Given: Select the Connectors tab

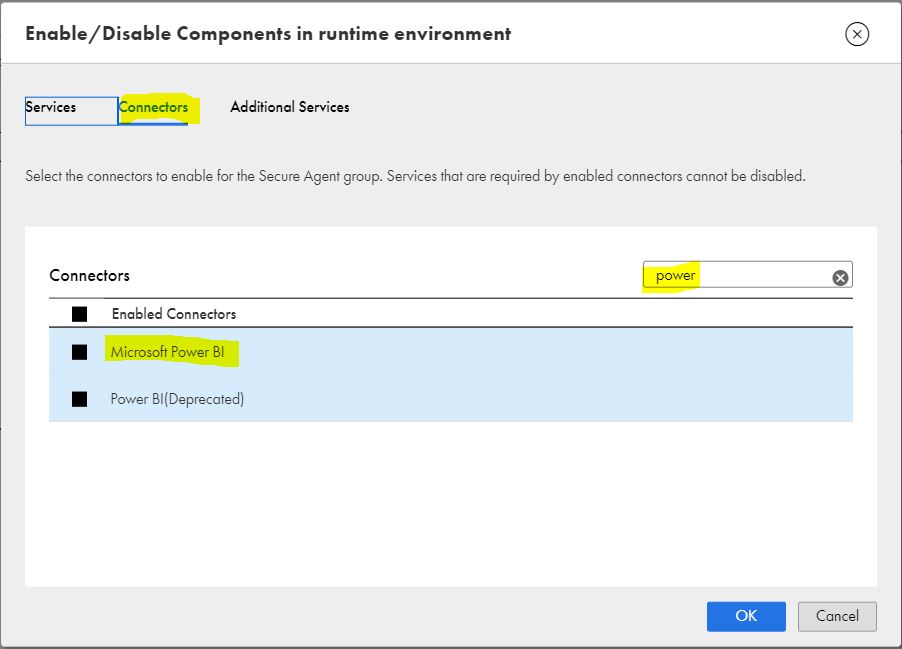Looking at the screenshot, I should [x=153, y=108].
